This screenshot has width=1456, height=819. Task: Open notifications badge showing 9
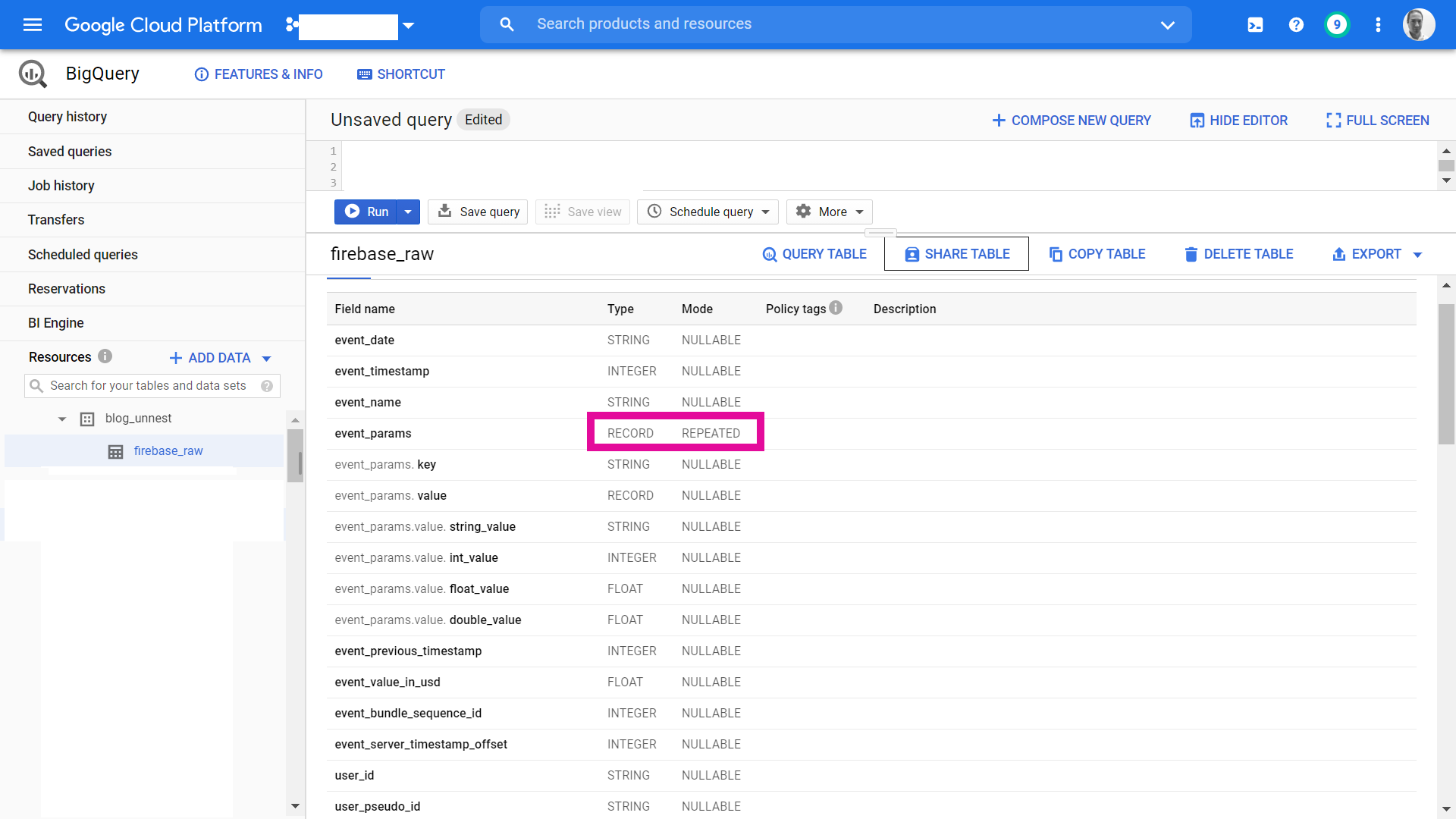[1337, 25]
